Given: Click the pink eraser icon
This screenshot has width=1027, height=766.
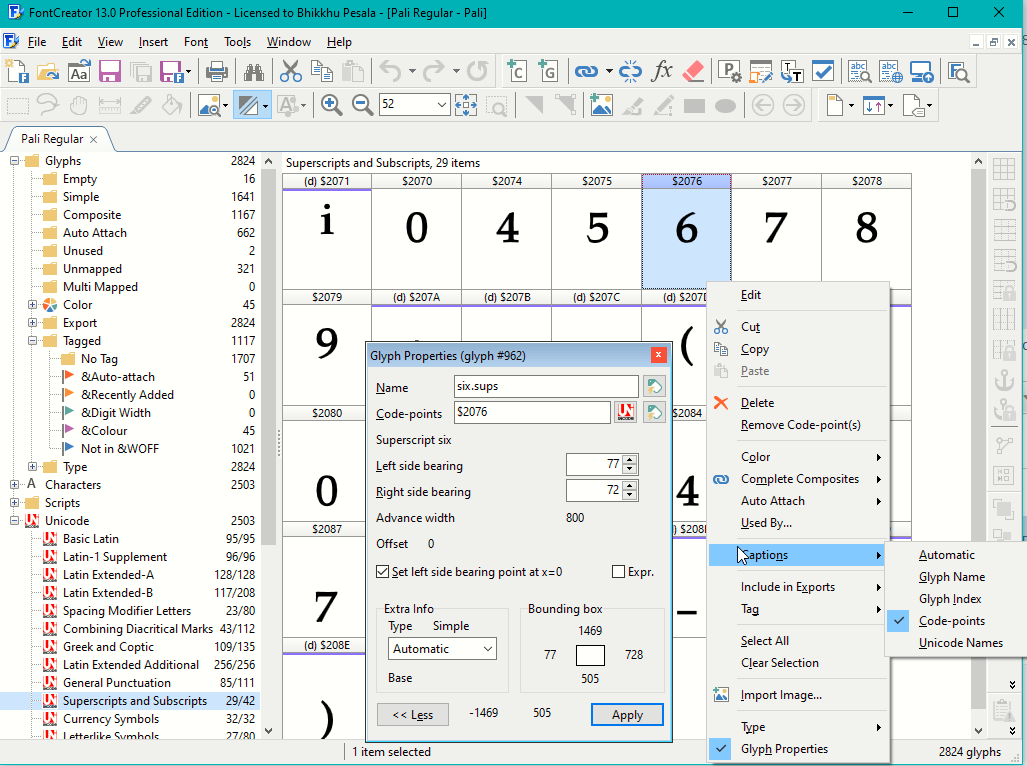Looking at the screenshot, I should [x=693, y=71].
